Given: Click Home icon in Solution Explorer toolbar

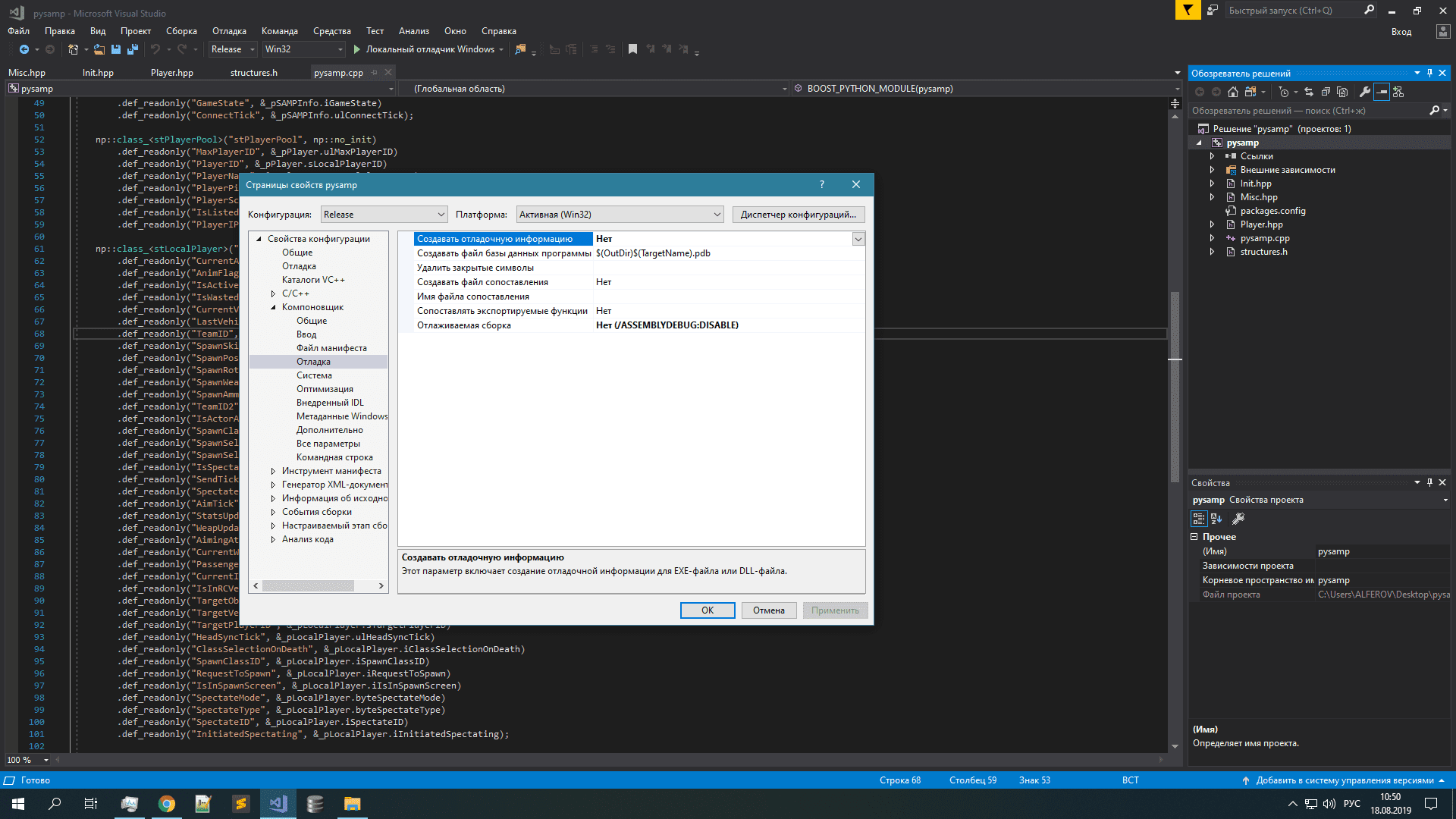Looking at the screenshot, I should click(x=1233, y=92).
